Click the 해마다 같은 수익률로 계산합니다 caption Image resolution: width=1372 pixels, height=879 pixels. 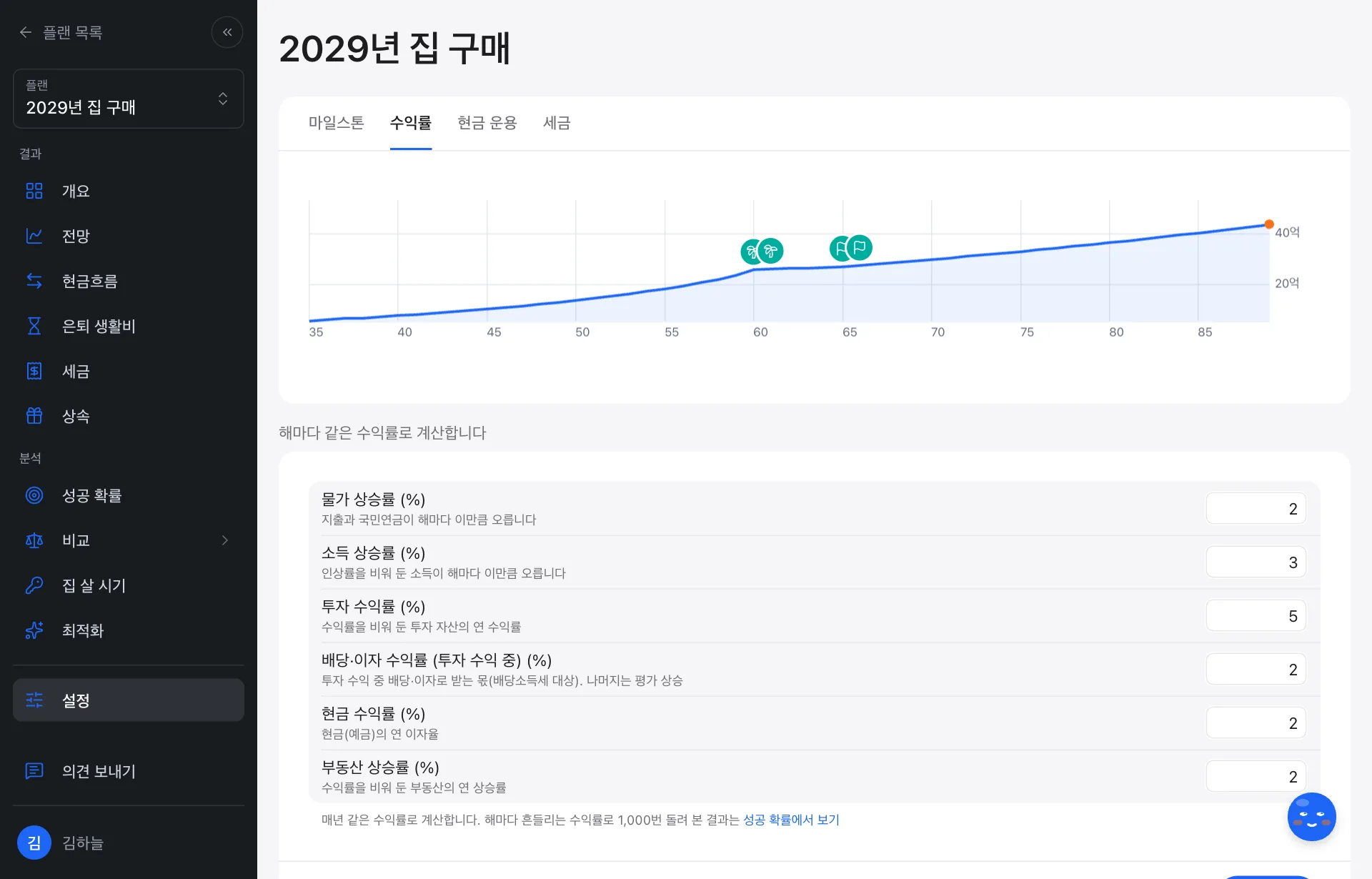[x=382, y=433]
